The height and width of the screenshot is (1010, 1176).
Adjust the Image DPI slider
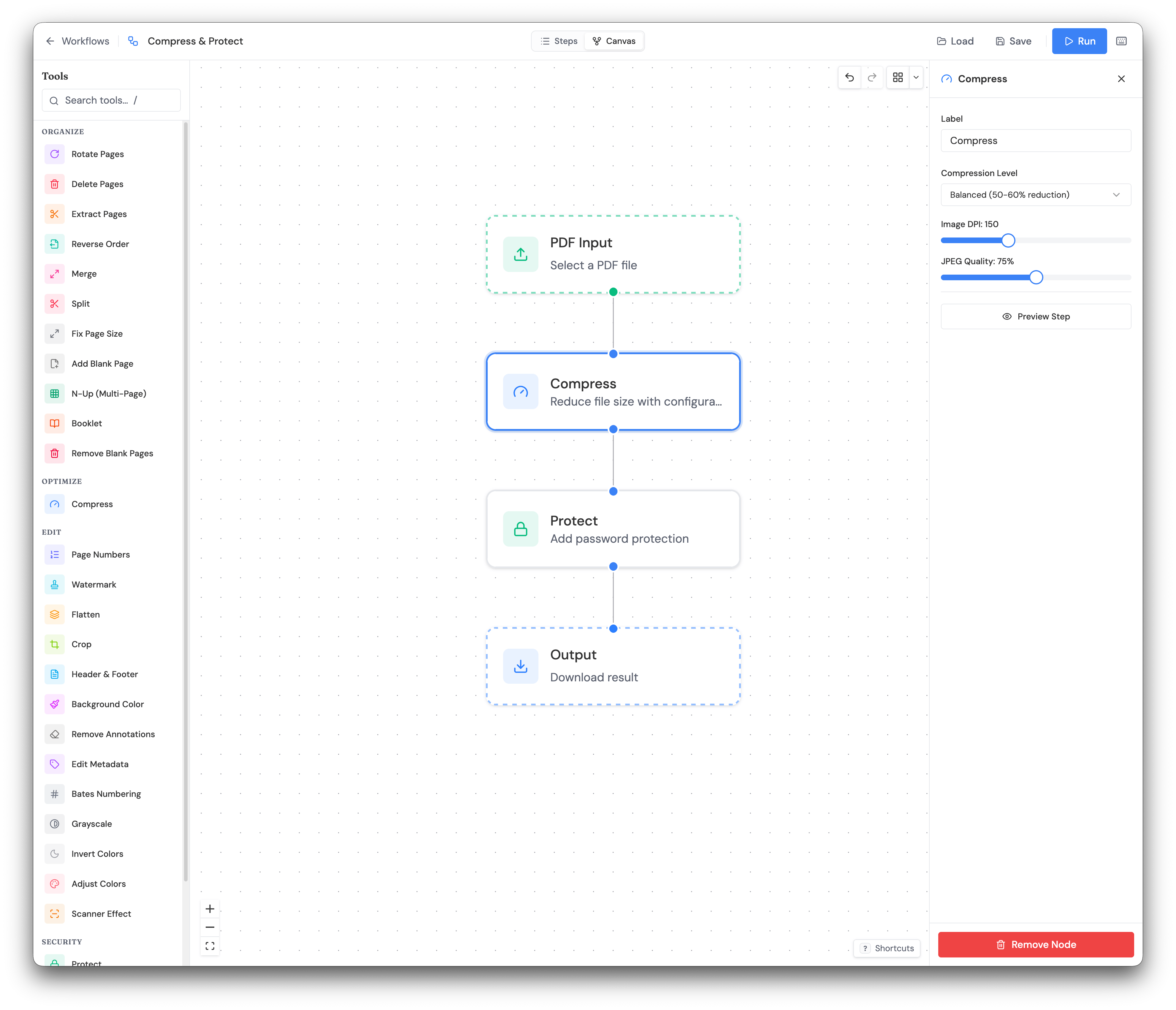pyautogui.click(x=1008, y=241)
